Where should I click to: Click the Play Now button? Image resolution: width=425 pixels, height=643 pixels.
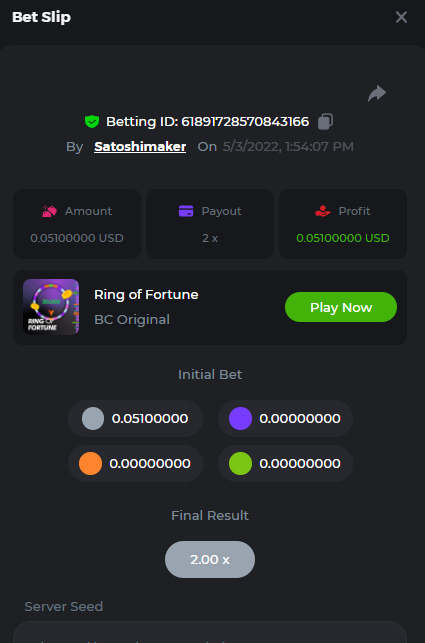[x=341, y=307]
